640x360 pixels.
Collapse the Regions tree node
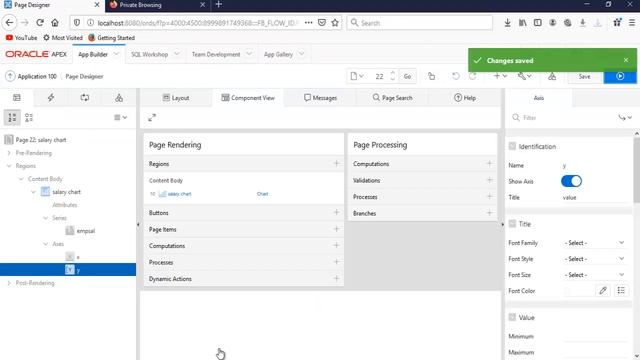(x=9, y=166)
